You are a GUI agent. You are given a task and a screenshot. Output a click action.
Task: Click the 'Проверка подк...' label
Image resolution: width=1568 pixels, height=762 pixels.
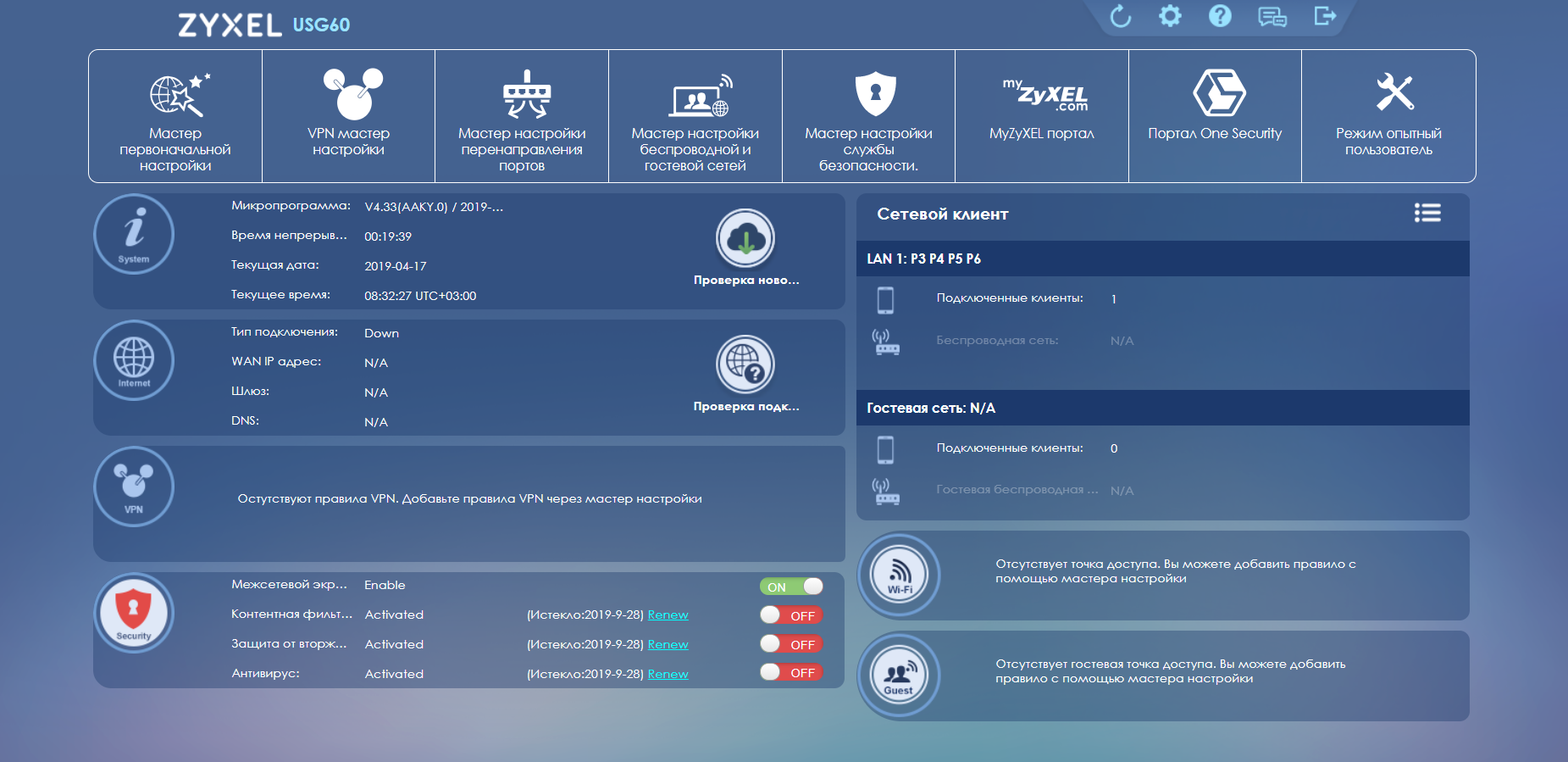click(746, 406)
